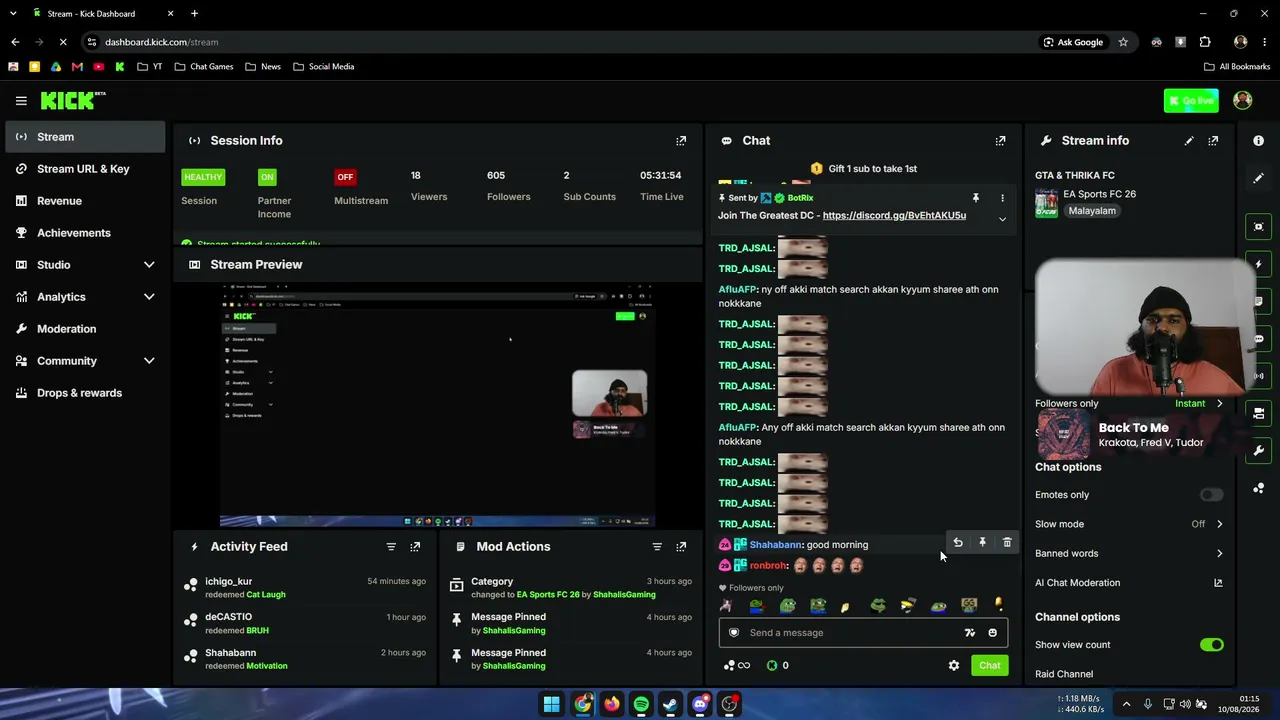Open the Windows Start menu
The height and width of the screenshot is (720, 1280).
(552, 704)
